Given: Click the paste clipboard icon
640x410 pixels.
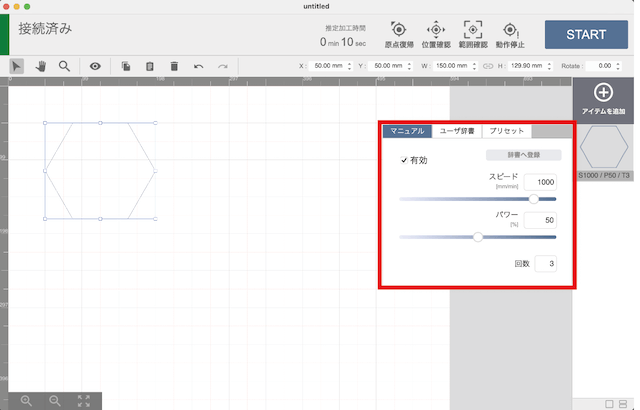Looking at the screenshot, I should point(150,66).
